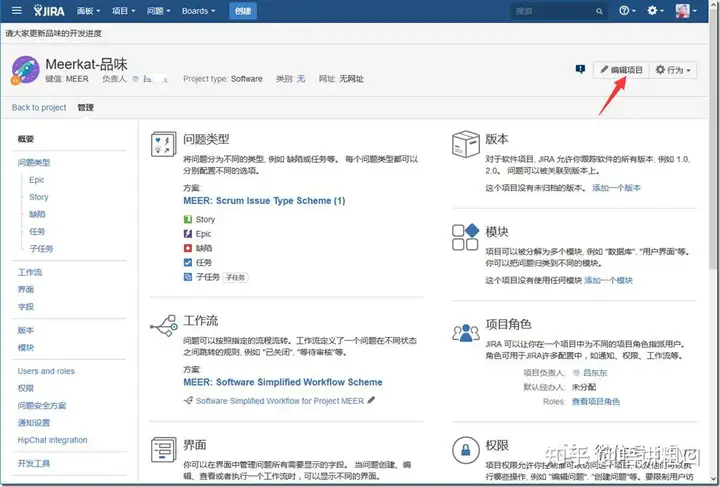Select 缺陷 in the sidebar

point(37,214)
